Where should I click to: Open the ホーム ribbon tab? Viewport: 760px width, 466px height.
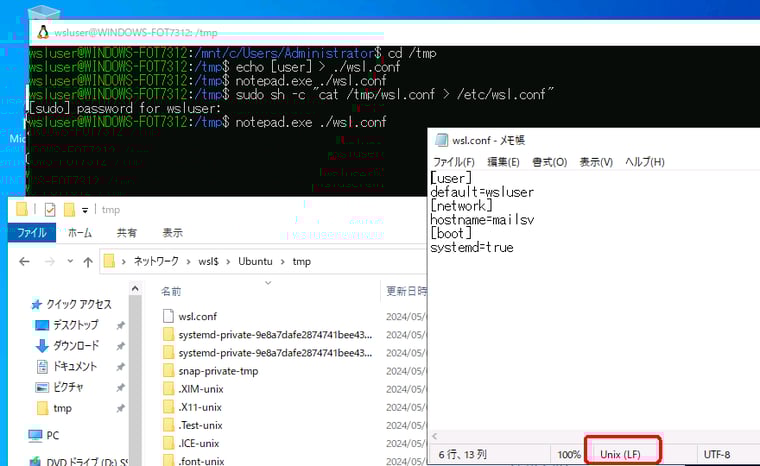pyautogui.click(x=80, y=233)
